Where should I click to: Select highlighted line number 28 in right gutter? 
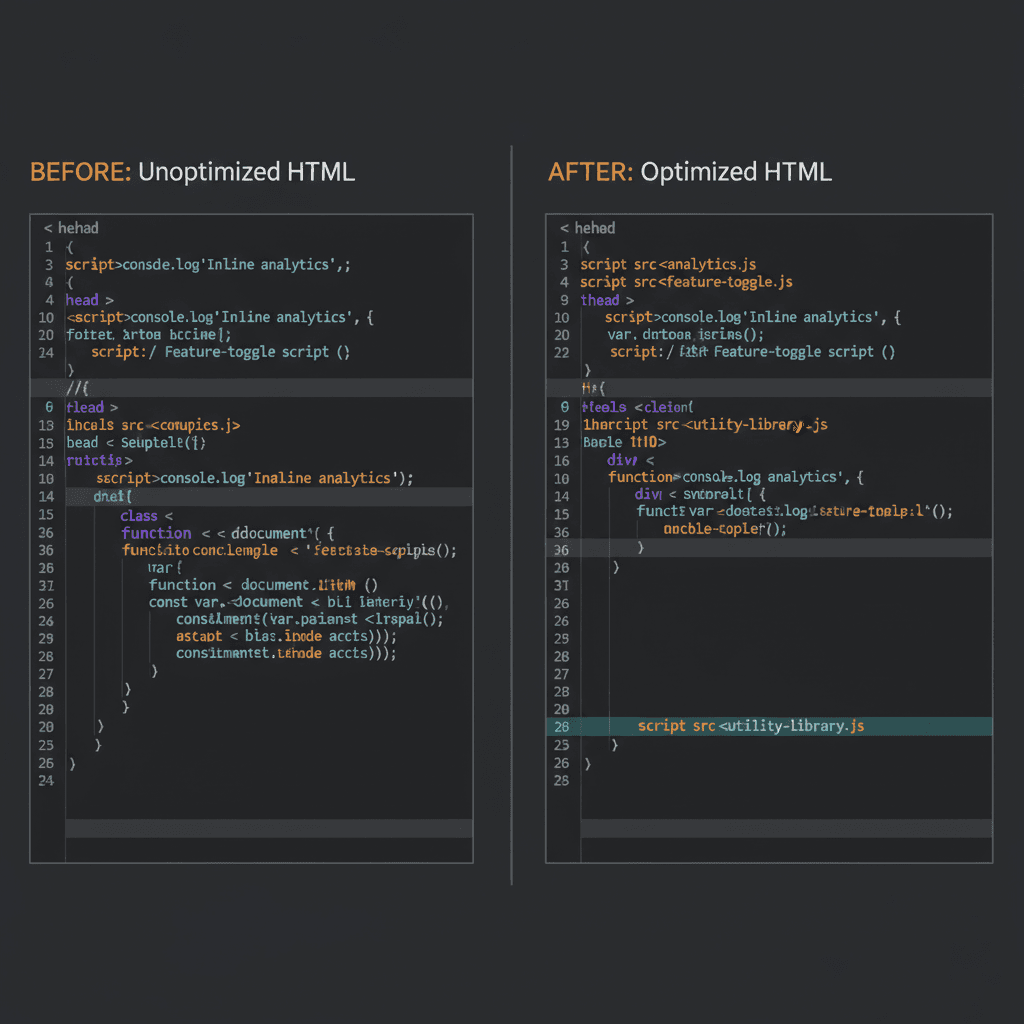(x=560, y=726)
